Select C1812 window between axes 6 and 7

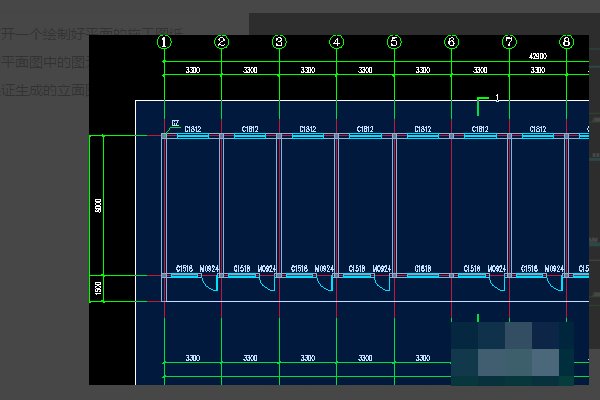tap(480, 130)
